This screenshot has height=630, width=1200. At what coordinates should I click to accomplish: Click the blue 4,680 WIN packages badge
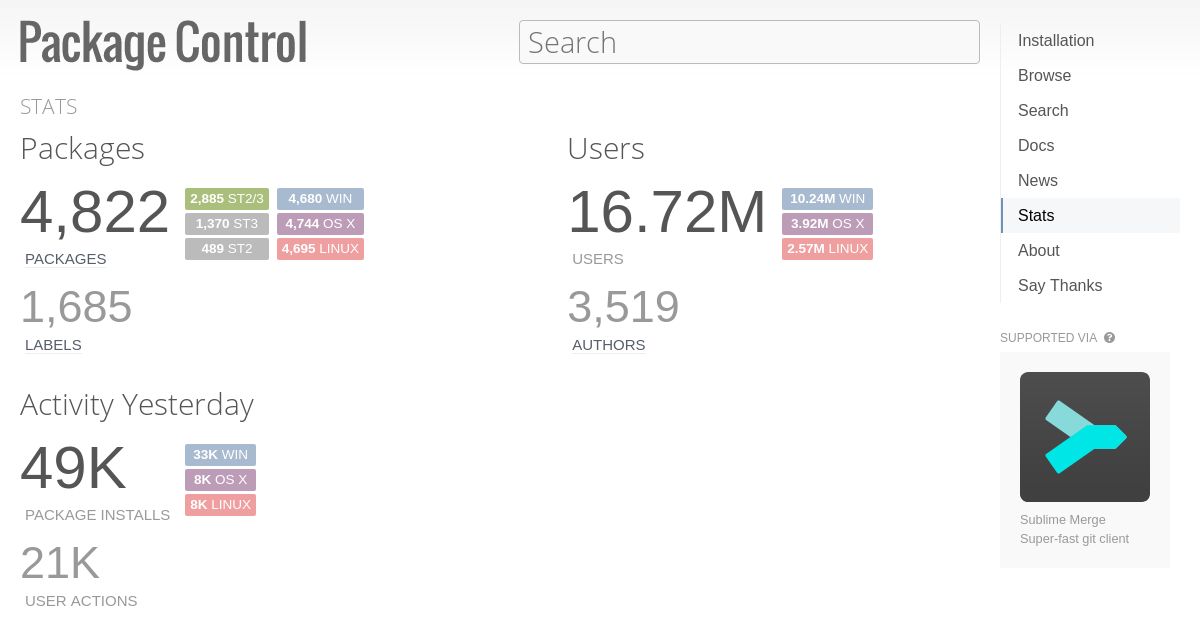(x=320, y=199)
